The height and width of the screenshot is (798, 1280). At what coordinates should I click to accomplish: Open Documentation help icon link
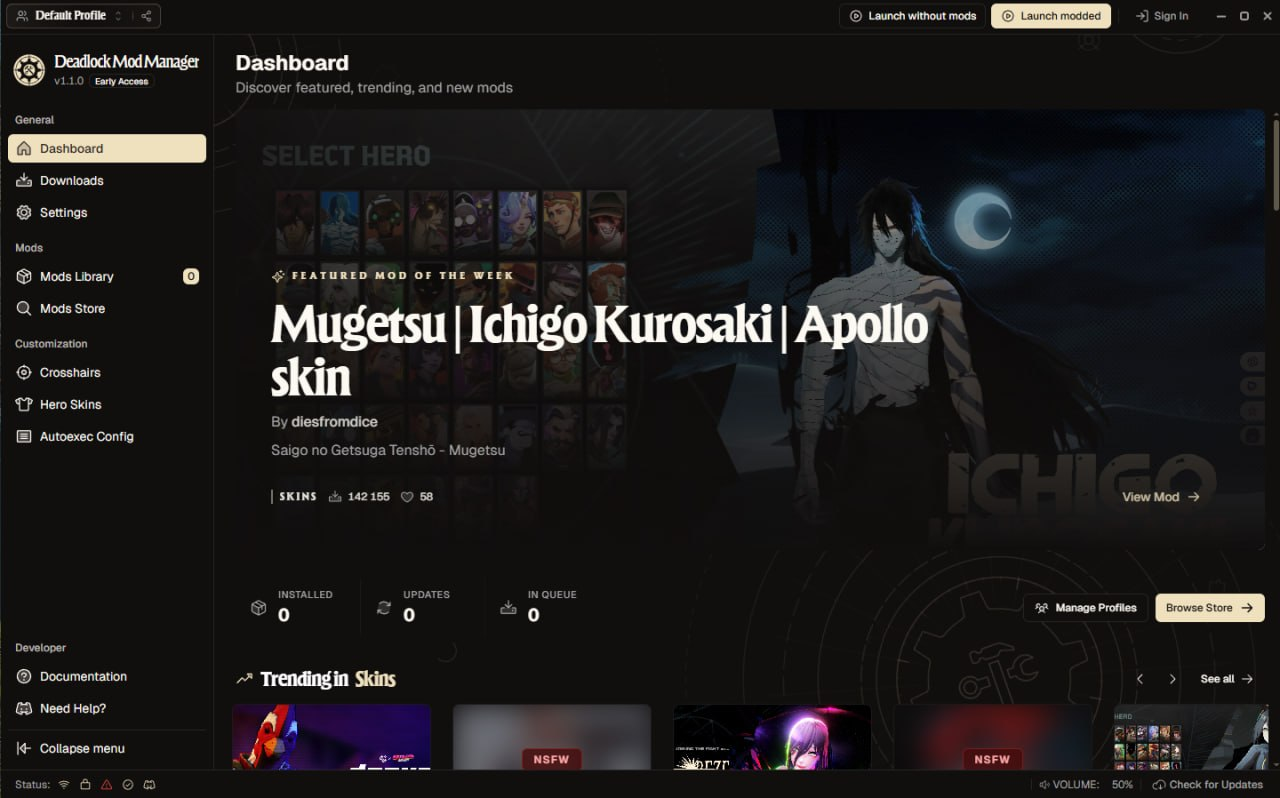click(24, 676)
